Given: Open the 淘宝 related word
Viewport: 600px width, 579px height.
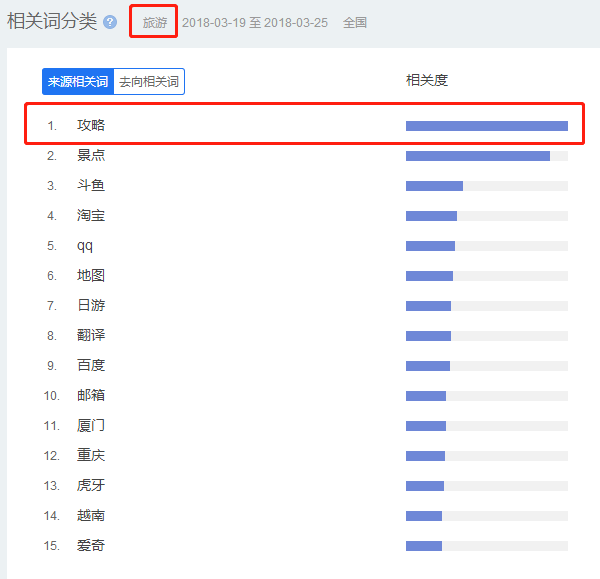Looking at the screenshot, I should 91,216.
